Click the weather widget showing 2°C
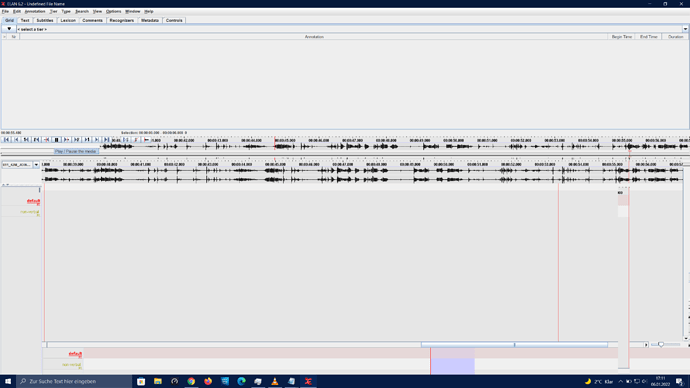690x388 pixels. (x=599, y=381)
